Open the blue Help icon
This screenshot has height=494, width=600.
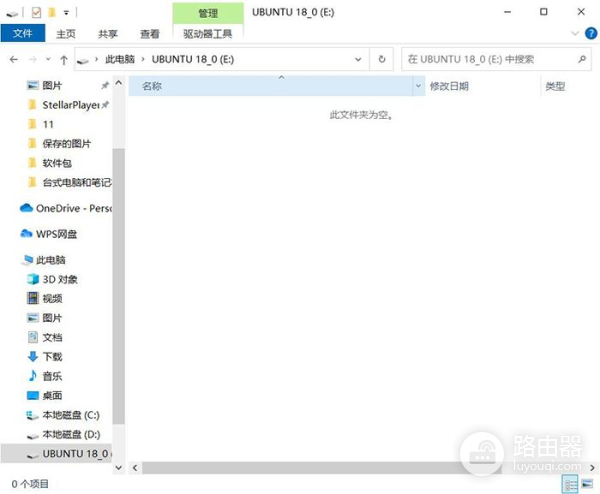(x=591, y=33)
